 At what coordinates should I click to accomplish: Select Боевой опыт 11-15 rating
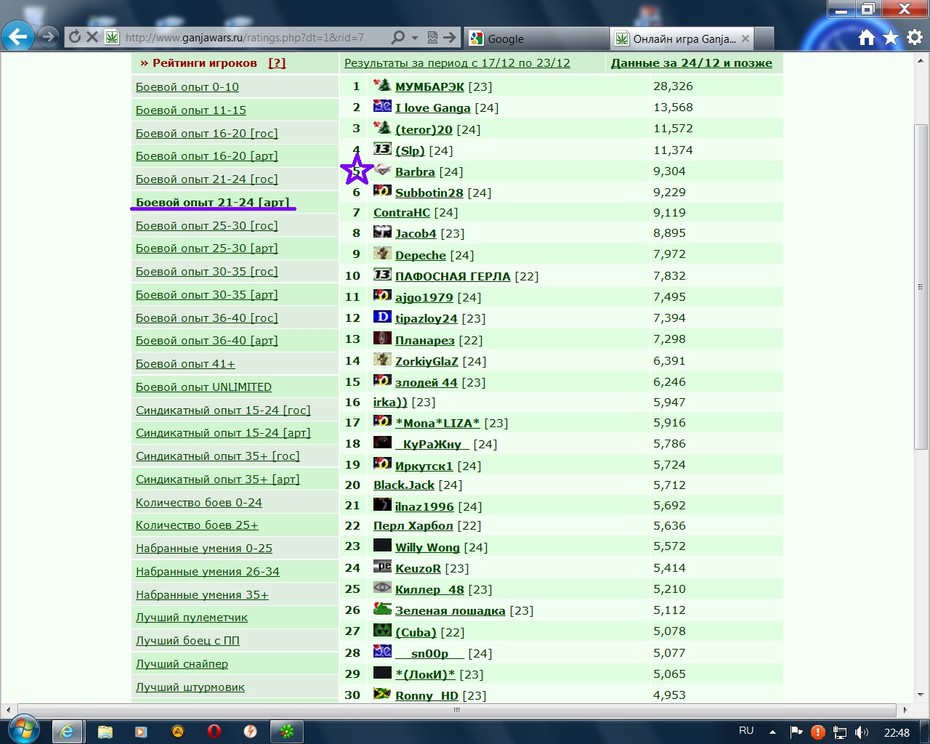[x=191, y=110]
